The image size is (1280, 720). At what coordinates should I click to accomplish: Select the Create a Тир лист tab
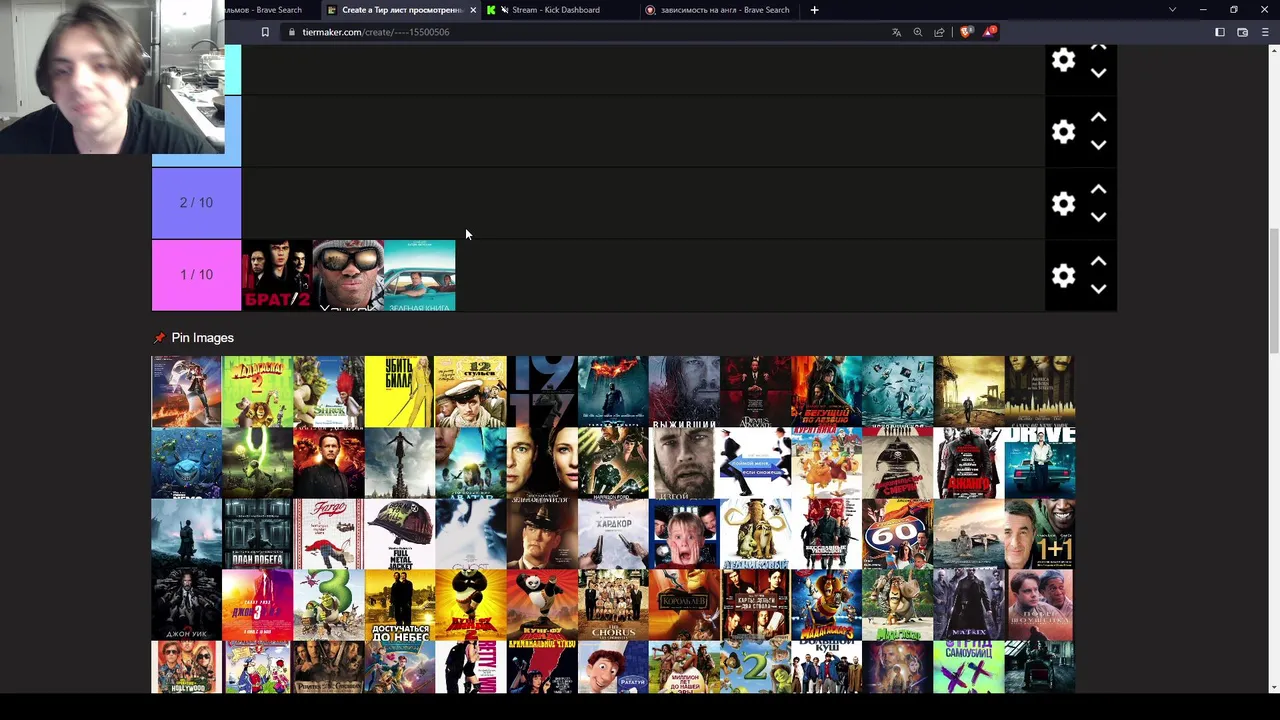[x=401, y=10]
